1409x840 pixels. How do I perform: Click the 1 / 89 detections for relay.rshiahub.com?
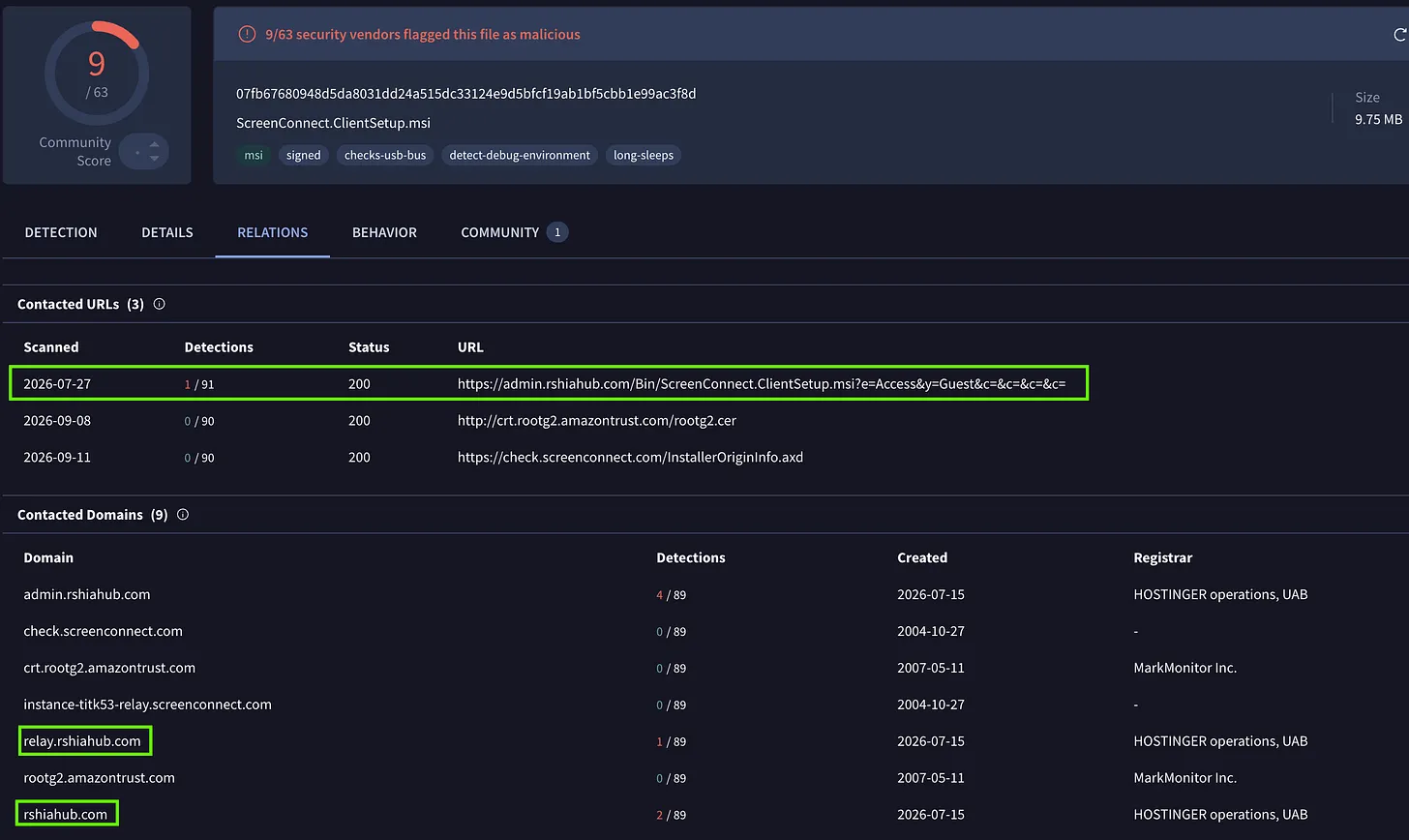[x=672, y=742]
